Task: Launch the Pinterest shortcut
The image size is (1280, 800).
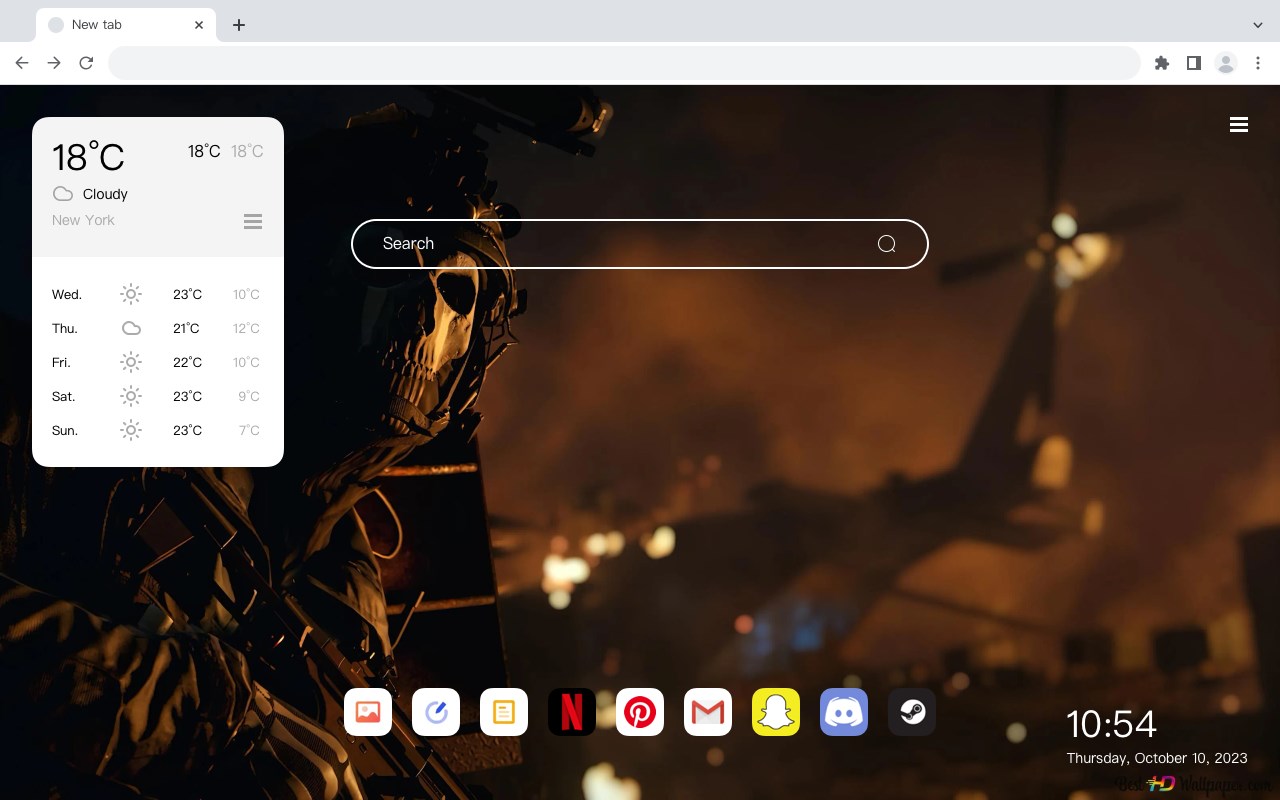Action: tap(640, 712)
